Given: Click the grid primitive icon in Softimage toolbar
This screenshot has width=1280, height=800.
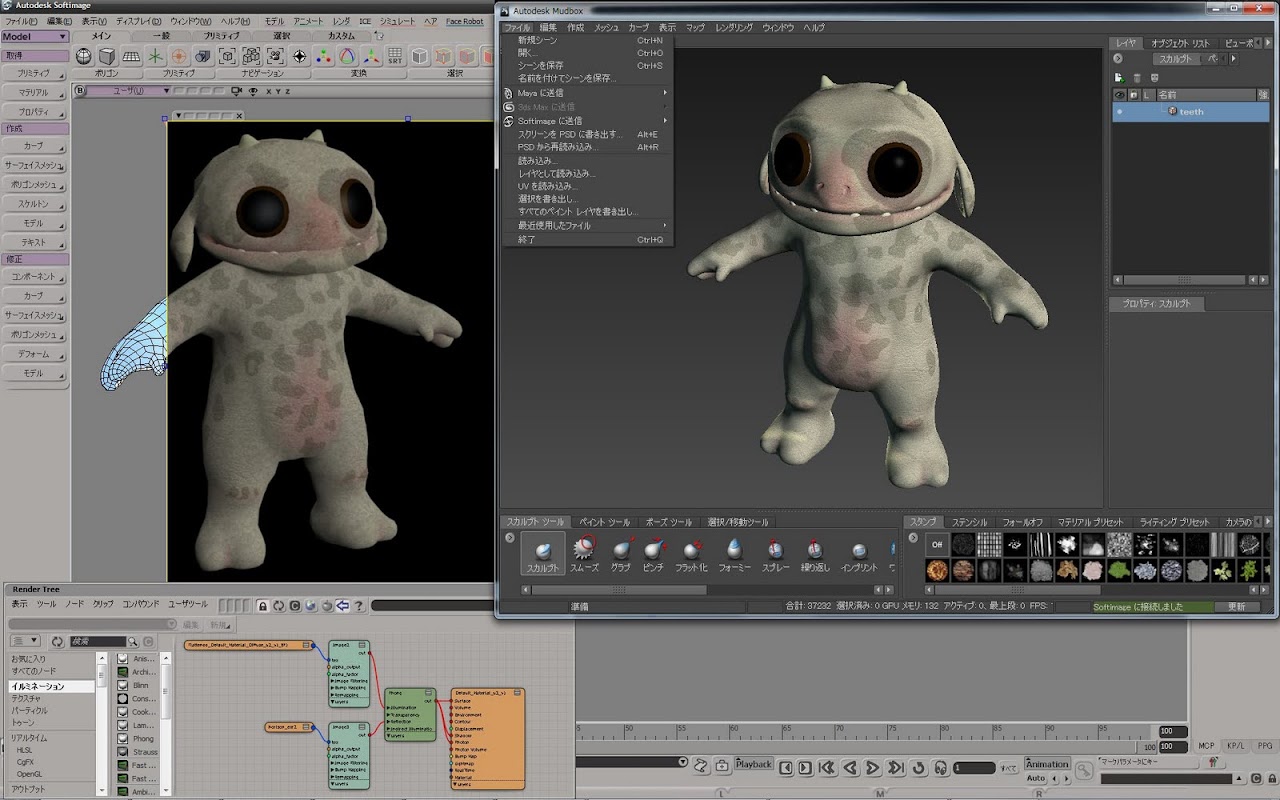Looking at the screenshot, I should 131,56.
